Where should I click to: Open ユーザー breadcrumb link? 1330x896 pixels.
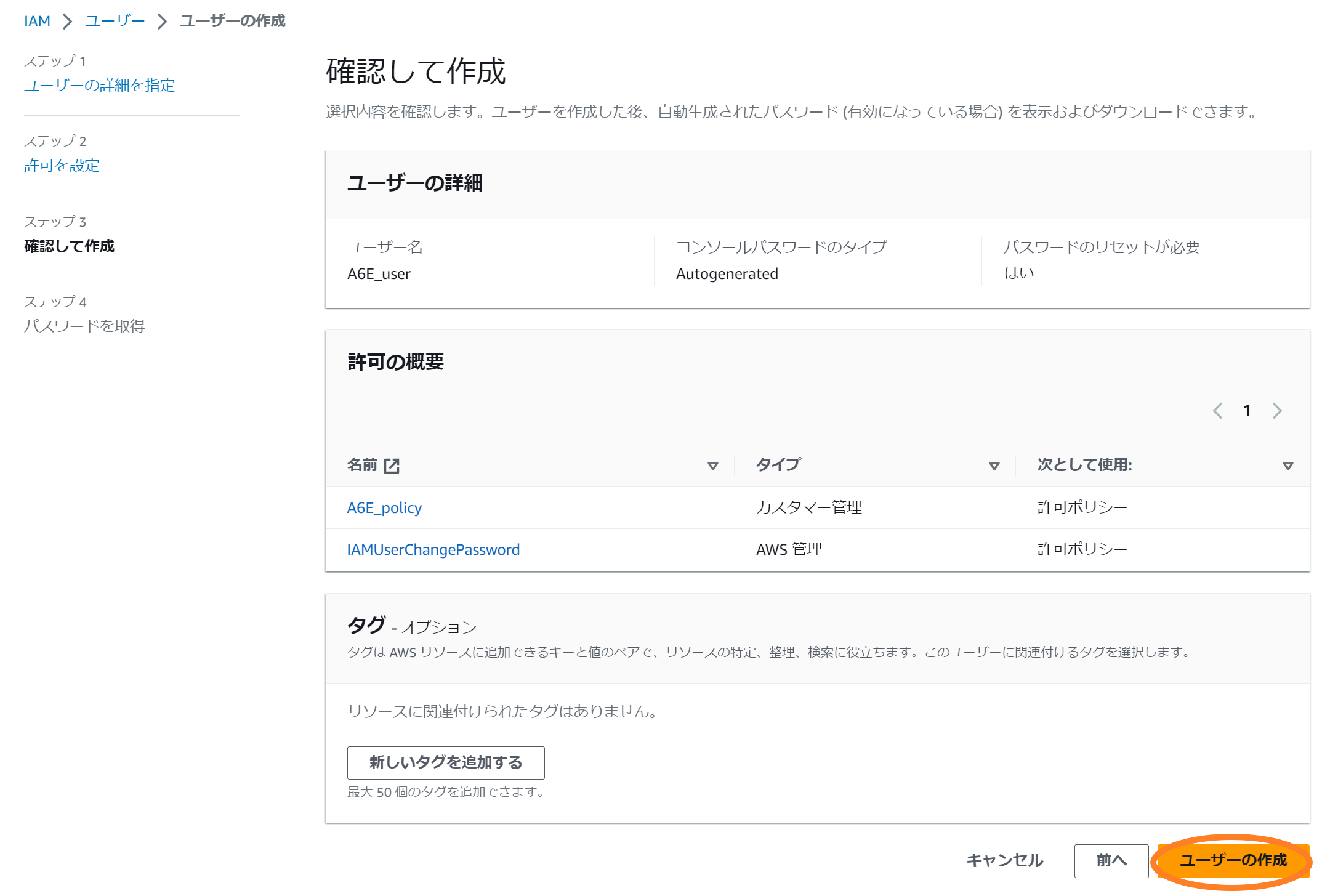pyautogui.click(x=115, y=22)
